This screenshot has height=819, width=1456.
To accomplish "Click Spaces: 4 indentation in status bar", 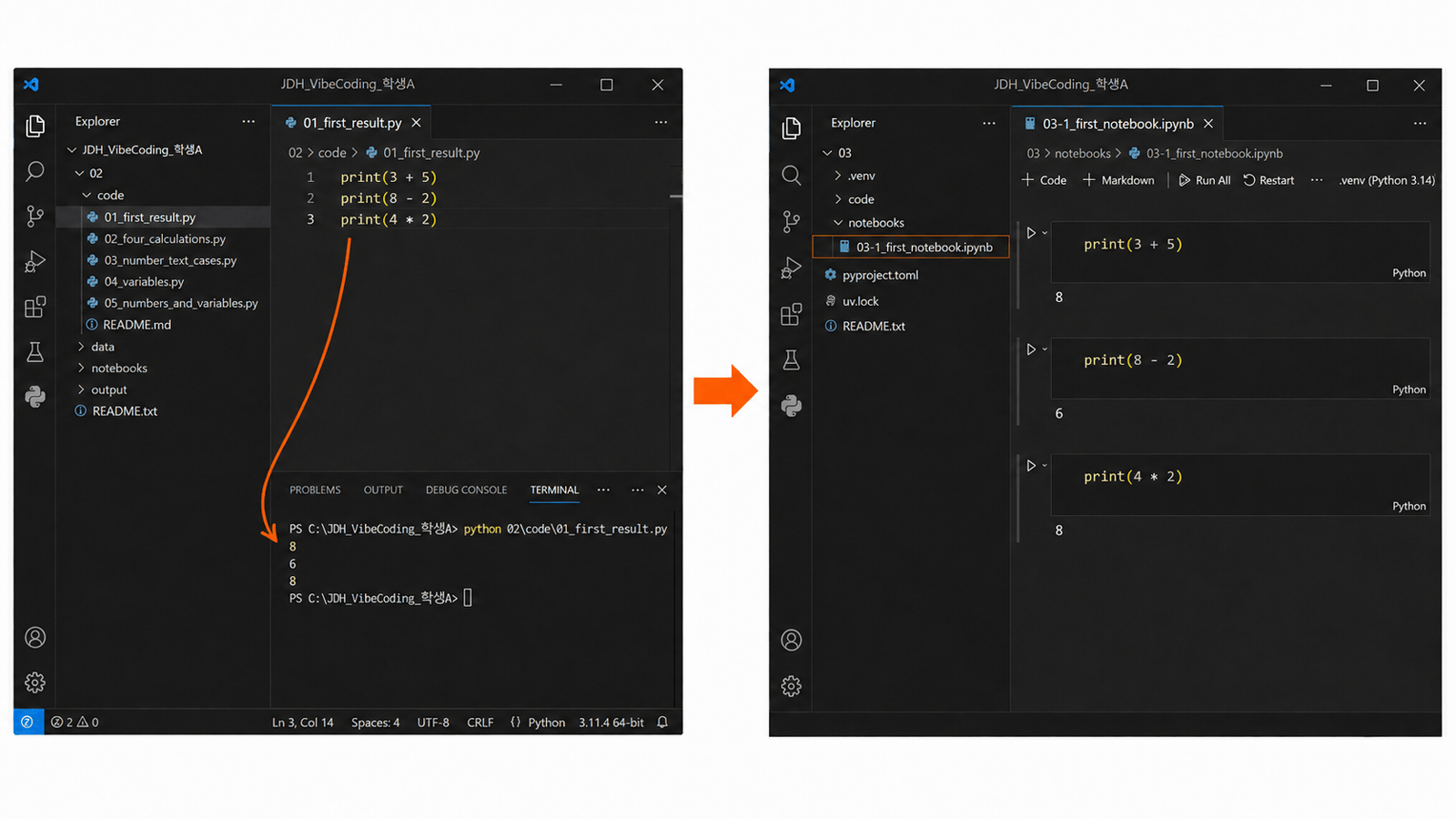I will tap(376, 723).
